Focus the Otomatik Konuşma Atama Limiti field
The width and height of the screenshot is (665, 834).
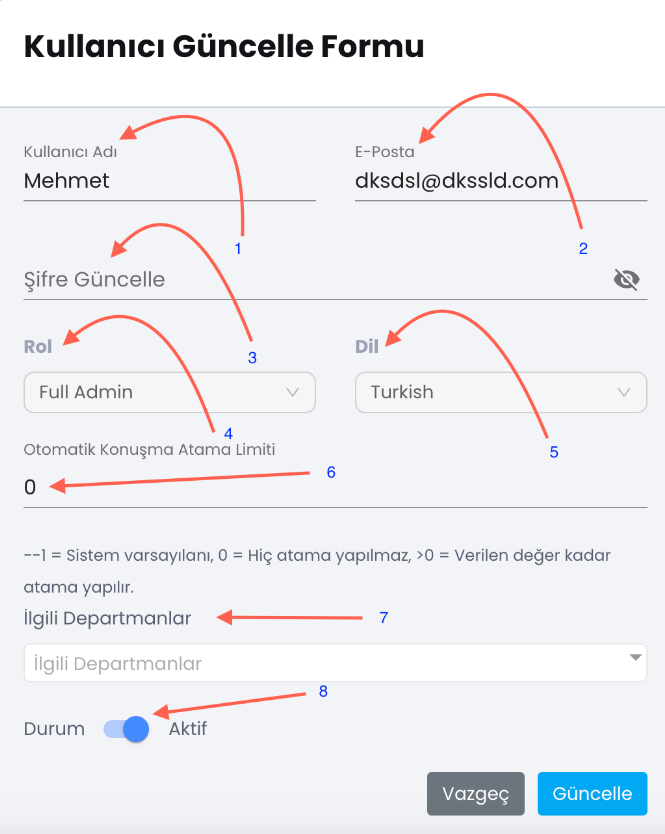point(335,488)
